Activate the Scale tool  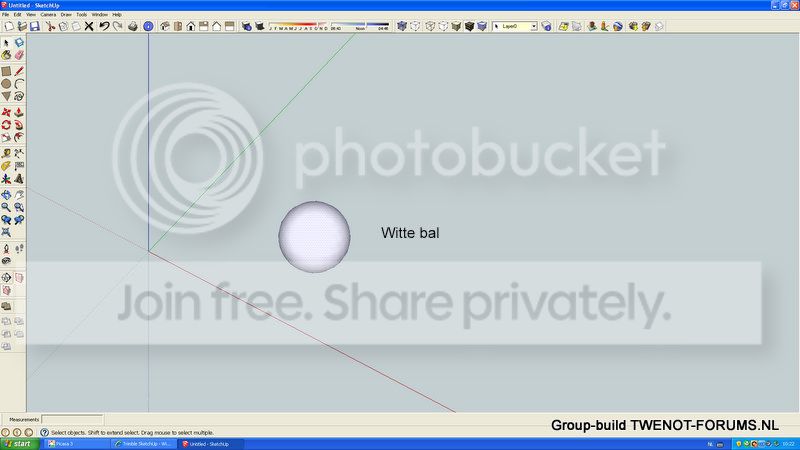click(6, 137)
